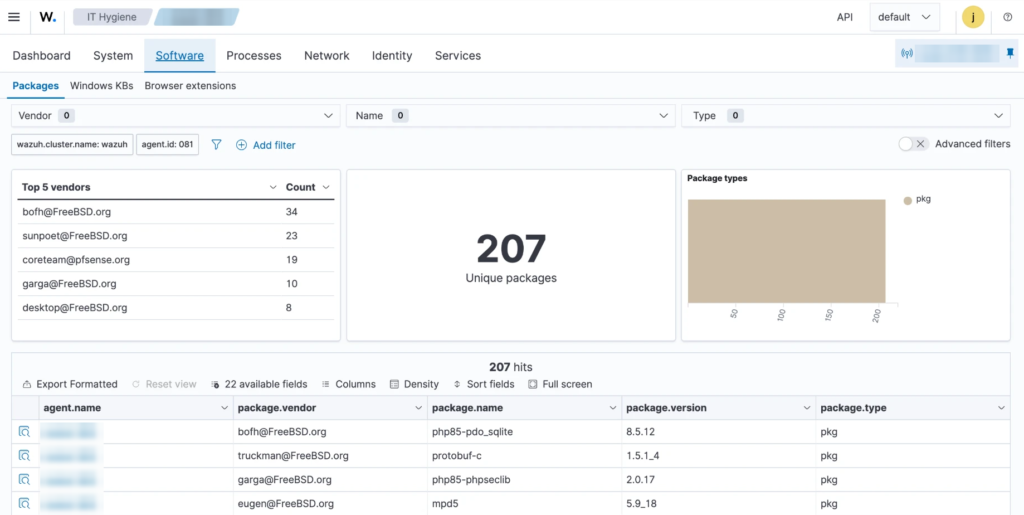
Task: Expand the Name filter dropdown
Action: (511, 116)
